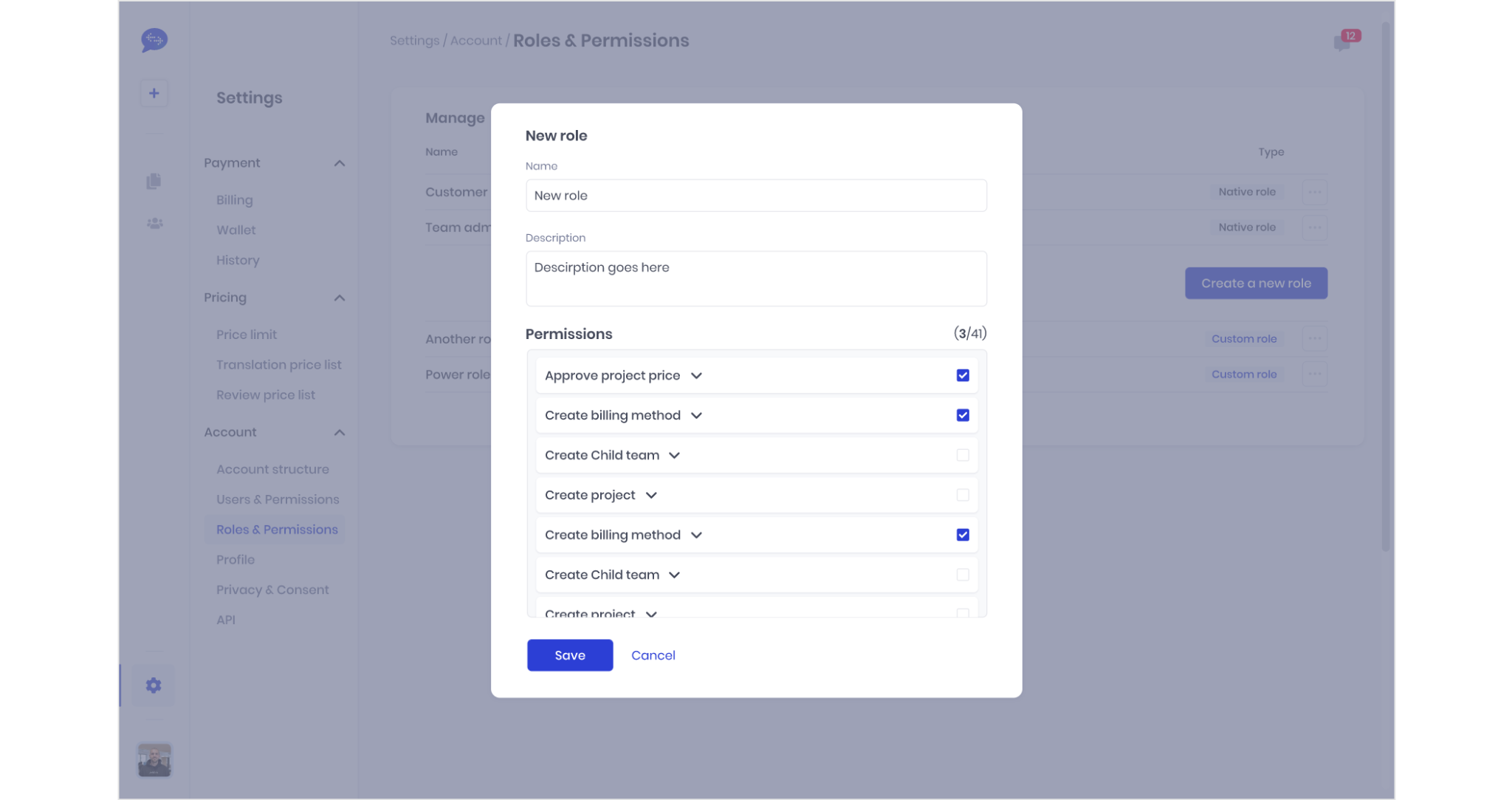Click the role Name input field
Image resolution: width=1512 pixels, height=800 pixels.
[756, 196]
